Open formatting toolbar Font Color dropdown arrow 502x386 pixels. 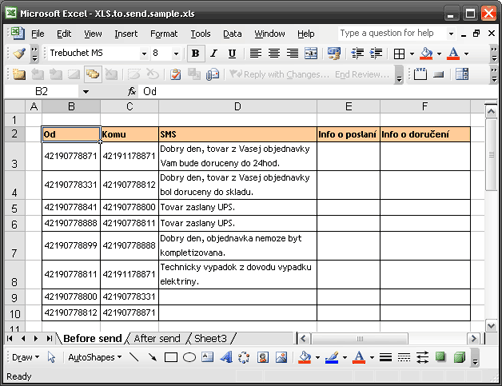466,53
